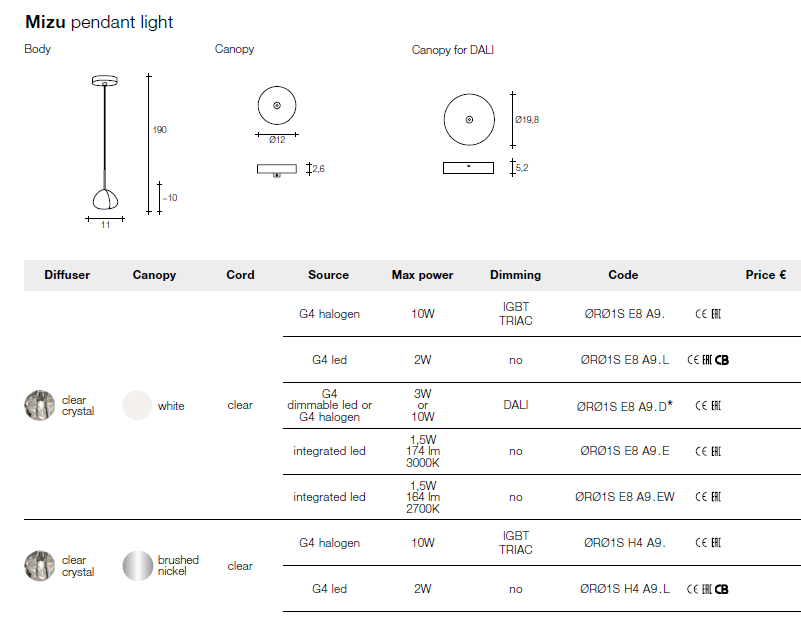Click the code ØRØ1S E8 A9.E
The width and height of the screenshot is (801, 622).
click(625, 451)
